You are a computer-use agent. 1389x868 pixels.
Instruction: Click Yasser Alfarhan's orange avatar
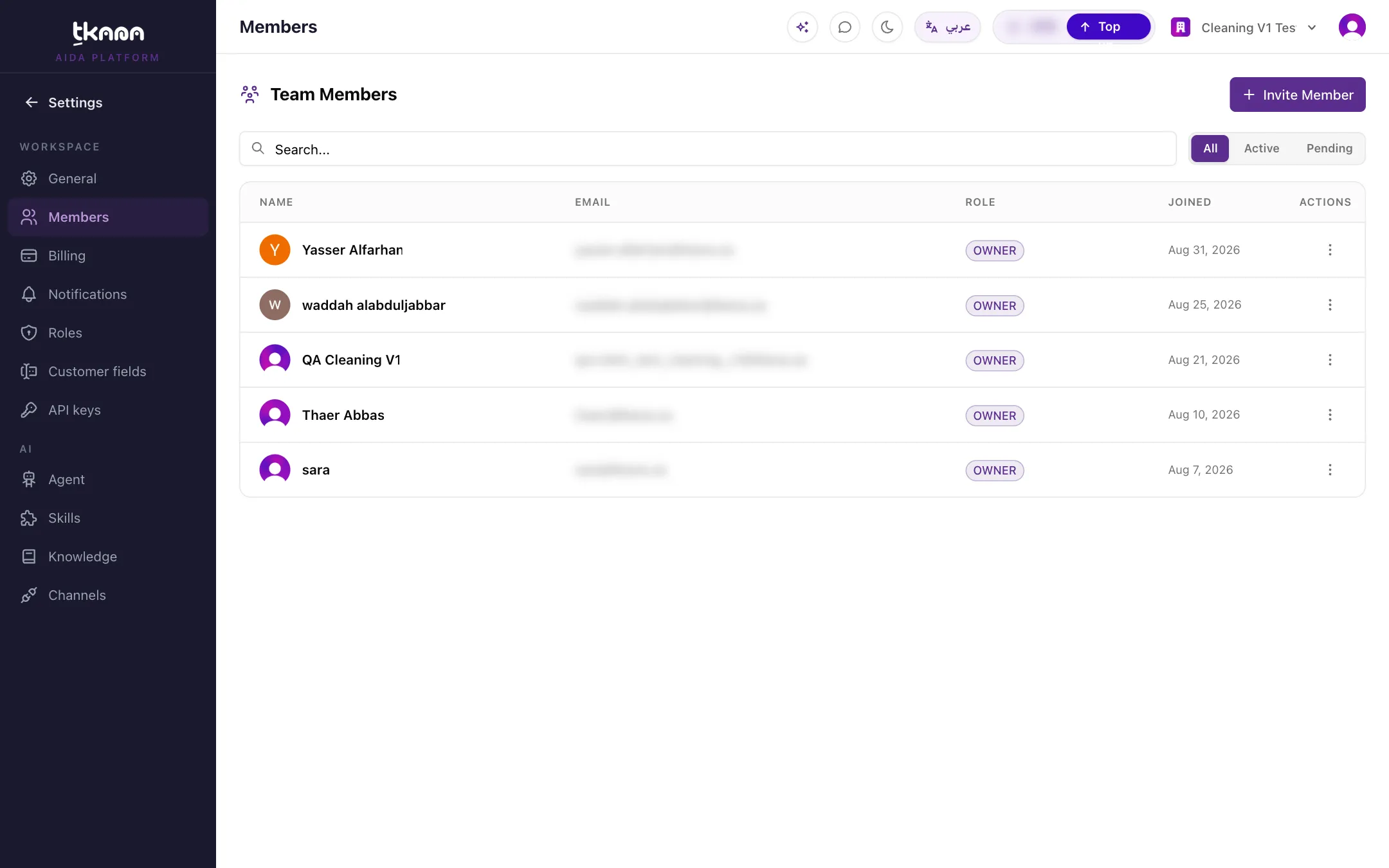[x=275, y=250]
